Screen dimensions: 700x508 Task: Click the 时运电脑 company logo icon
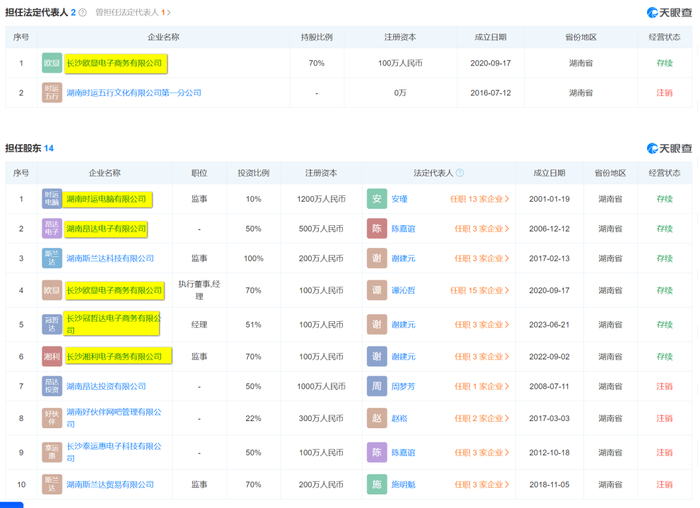(52, 199)
